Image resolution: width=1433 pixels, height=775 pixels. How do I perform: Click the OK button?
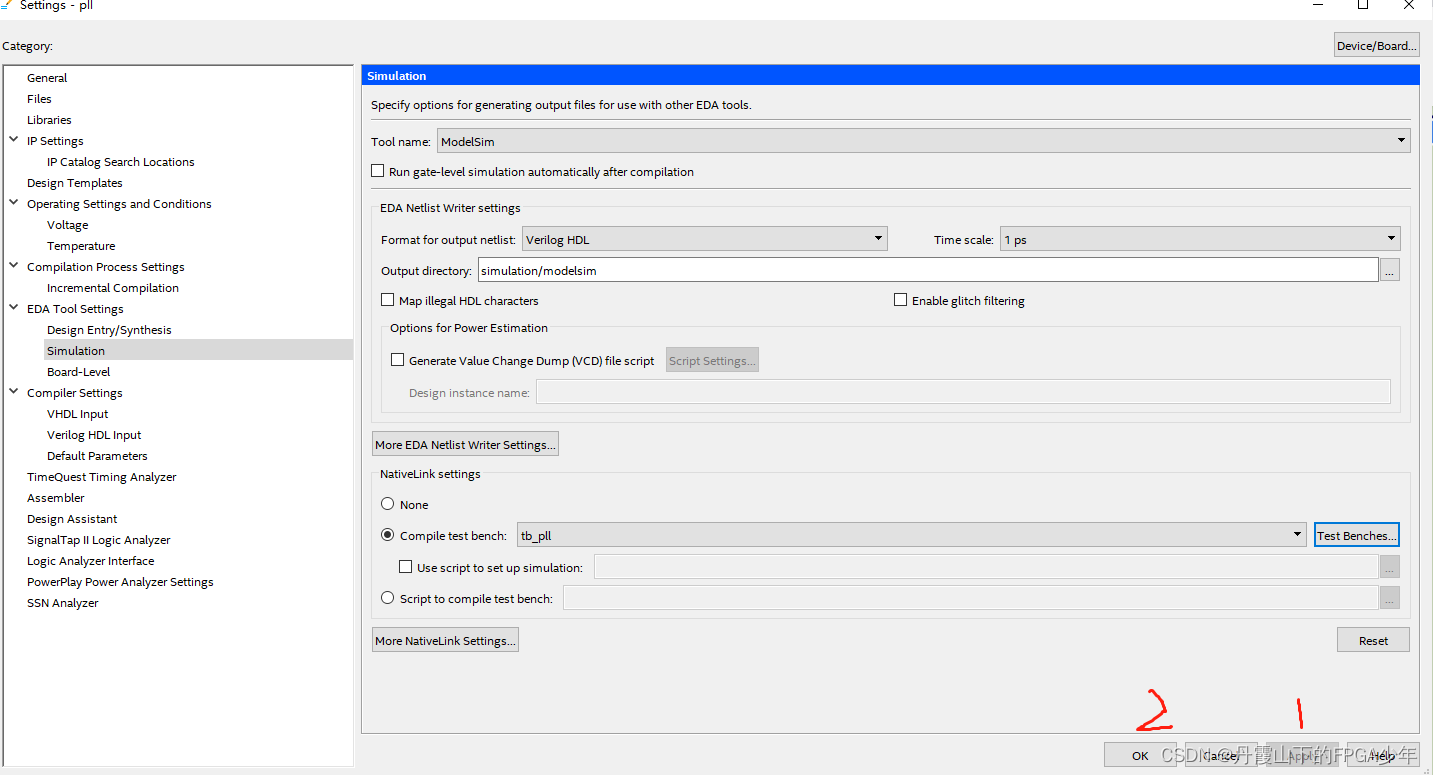click(x=1140, y=755)
